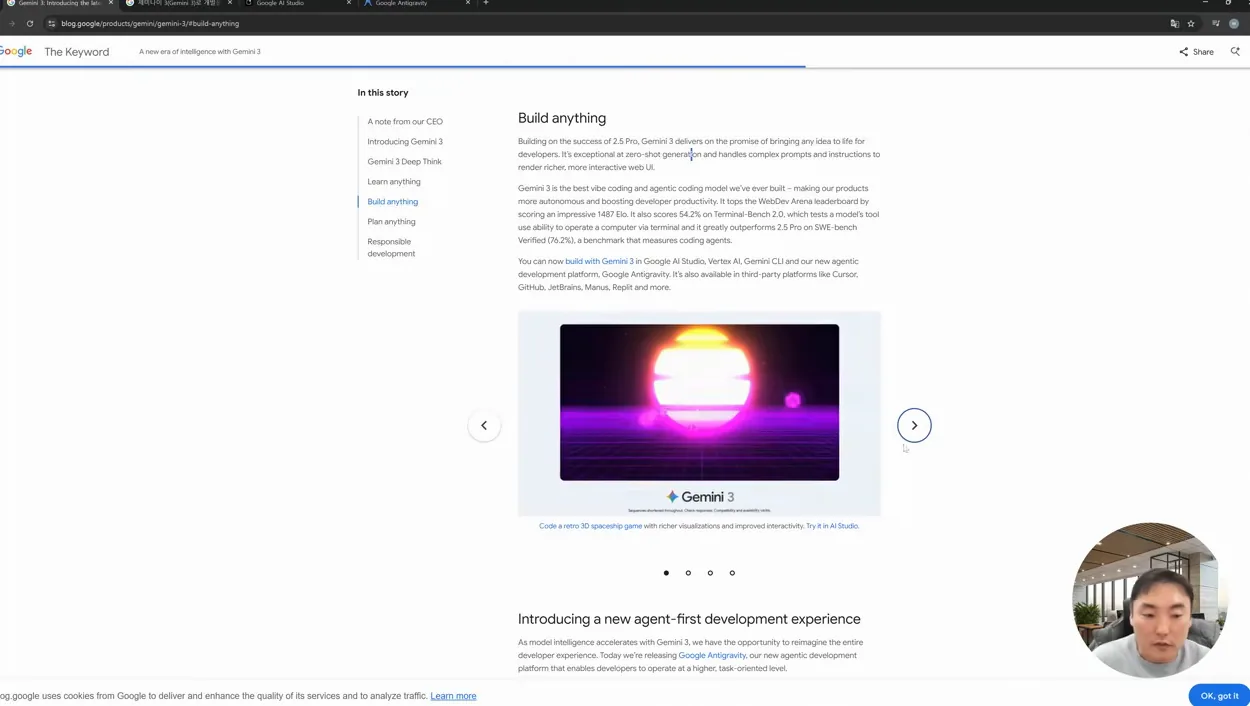Image resolution: width=1250 pixels, height=706 pixels.
Task: Jump to A note from our CEO section
Action: pyautogui.click(x=405, y=121)
